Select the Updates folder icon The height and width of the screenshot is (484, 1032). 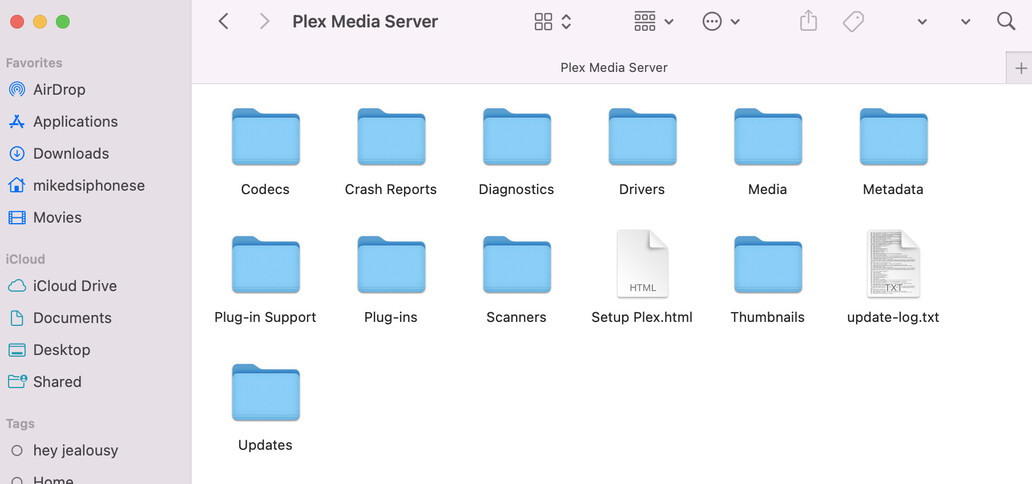[x=265, y=392]
